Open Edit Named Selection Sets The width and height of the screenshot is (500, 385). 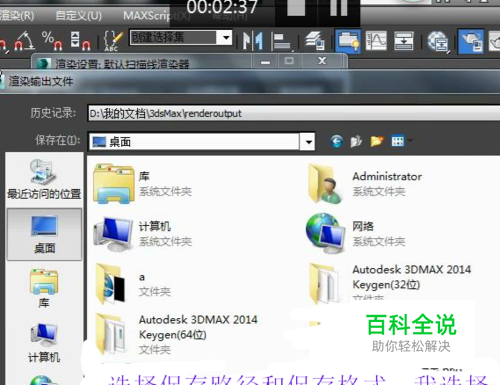pos(113,41)
